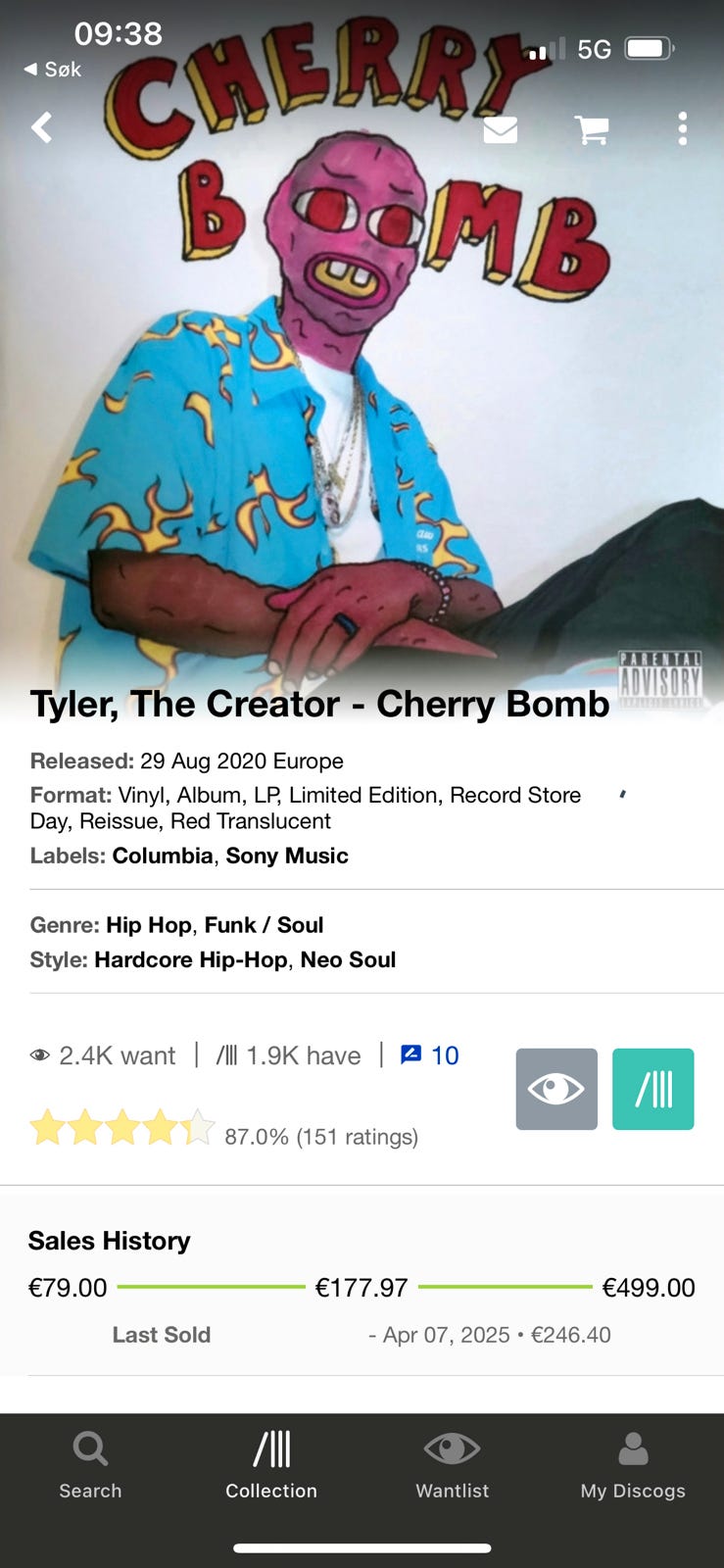724x1568 pixels.
Task: Open the 10 comments icon
Action: click(430, 1055)
